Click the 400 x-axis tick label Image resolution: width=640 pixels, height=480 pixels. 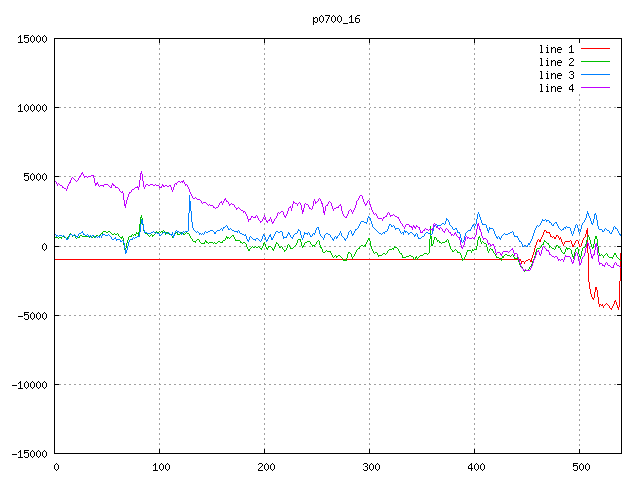(x=474, y=467)
